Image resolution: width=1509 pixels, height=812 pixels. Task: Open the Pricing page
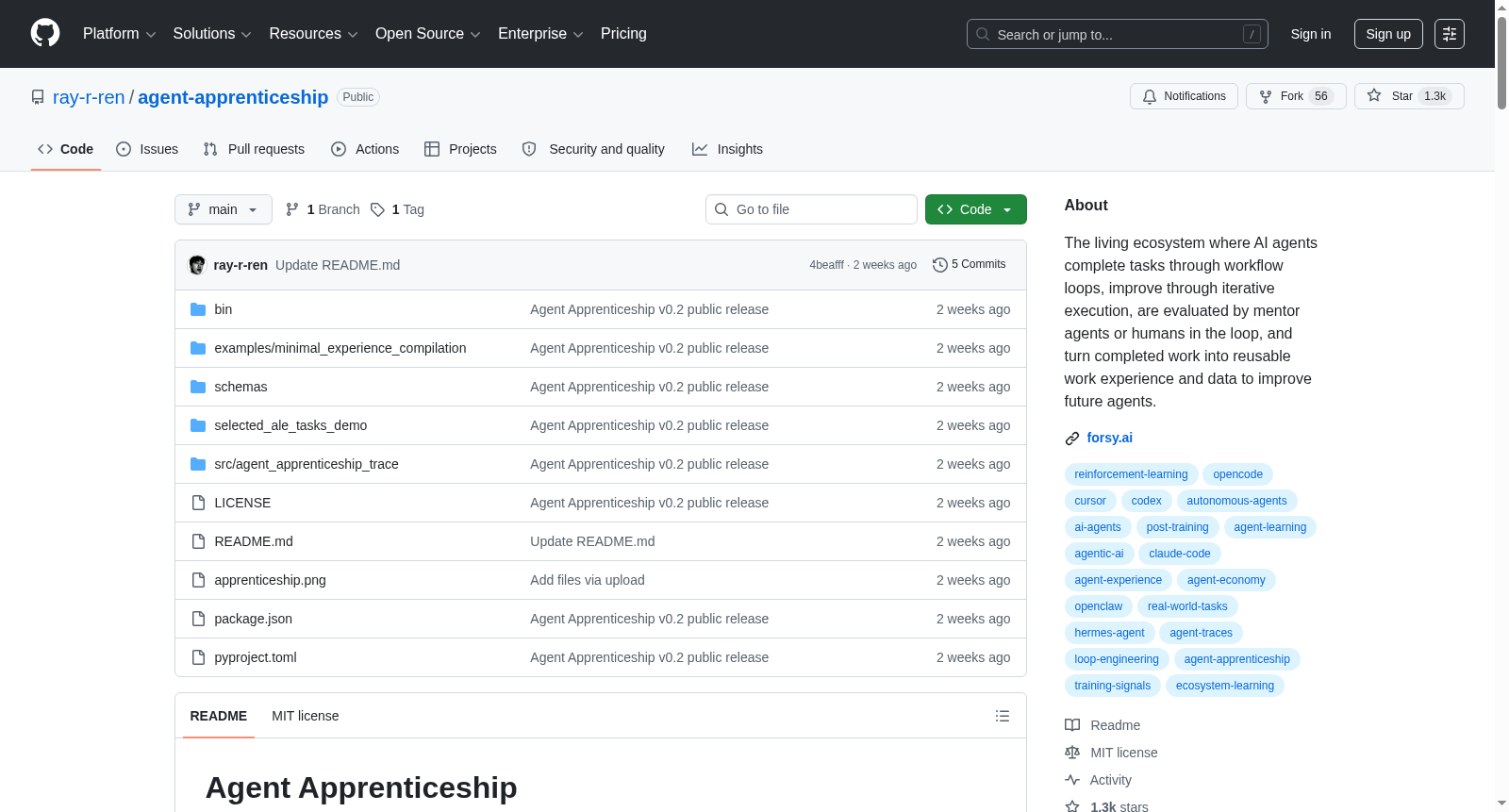(x=623, y=34)
